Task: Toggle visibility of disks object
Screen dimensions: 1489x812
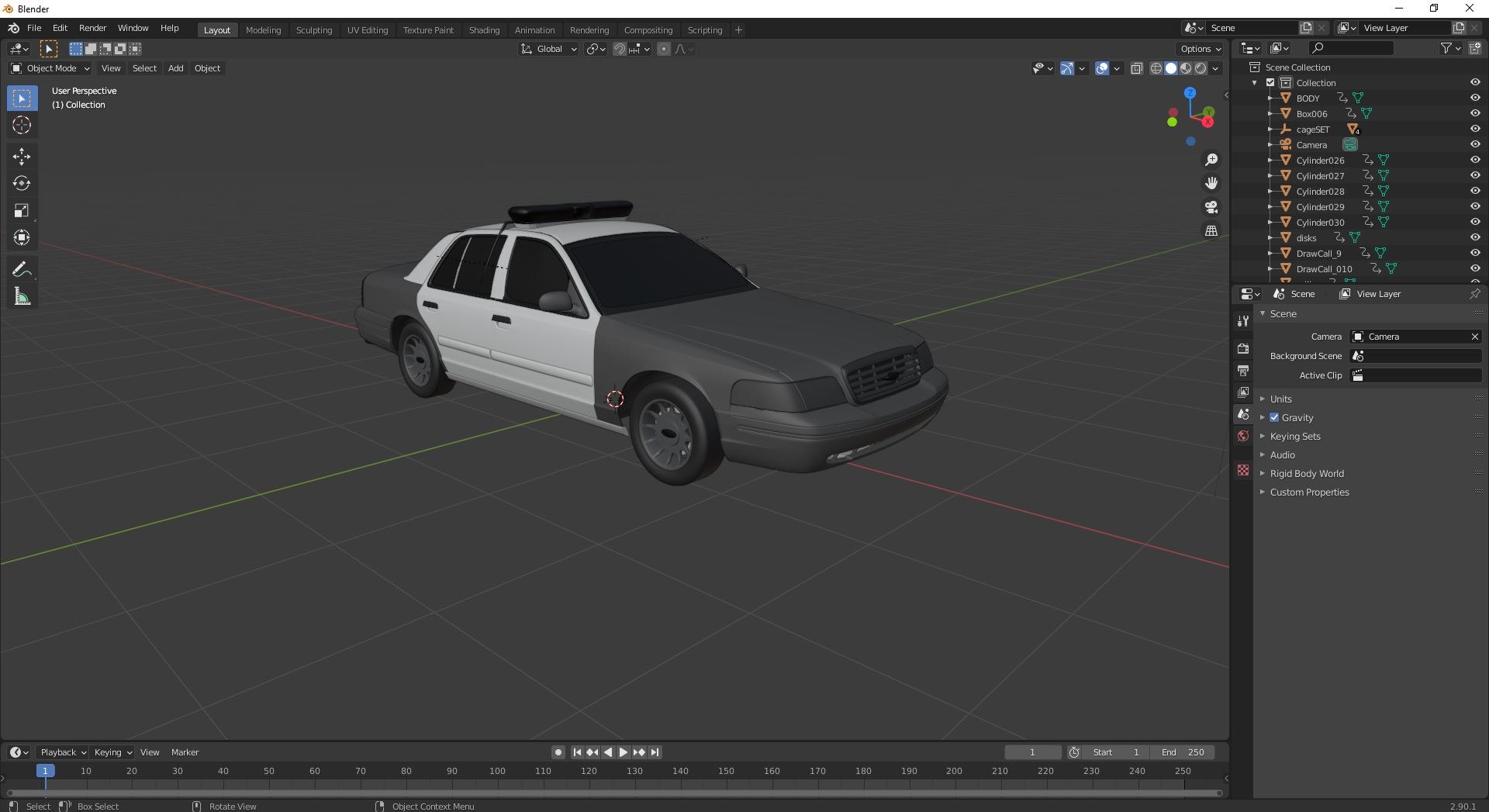Action: click(1475, 237)
